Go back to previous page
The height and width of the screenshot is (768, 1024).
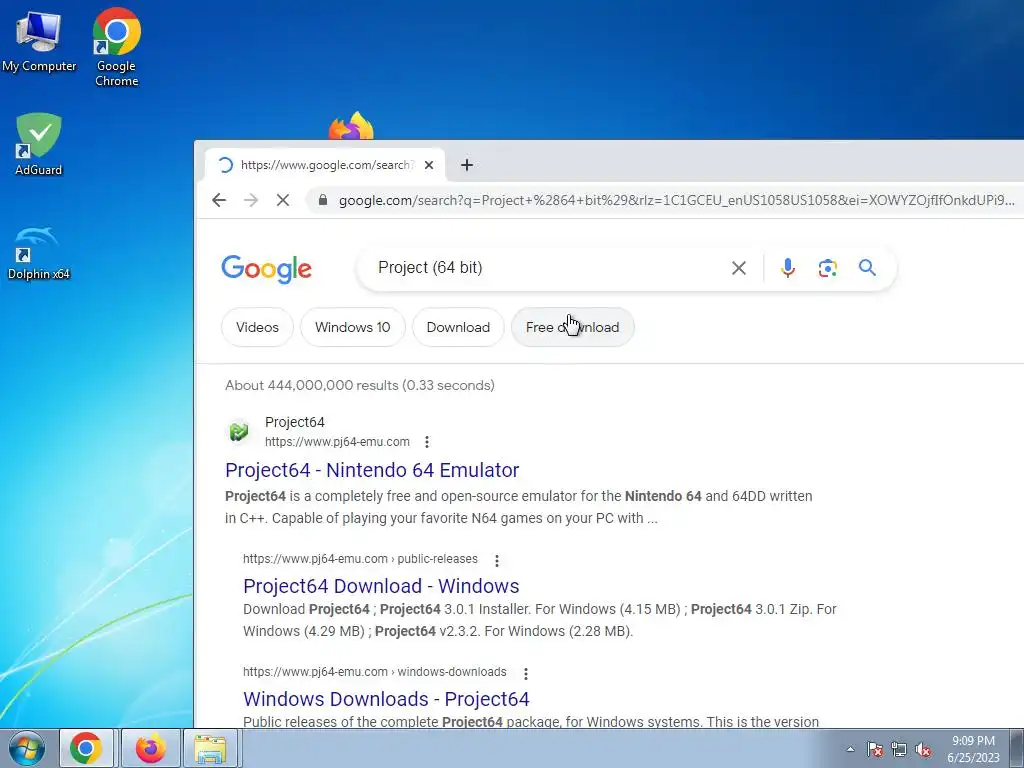coord(219,200)
